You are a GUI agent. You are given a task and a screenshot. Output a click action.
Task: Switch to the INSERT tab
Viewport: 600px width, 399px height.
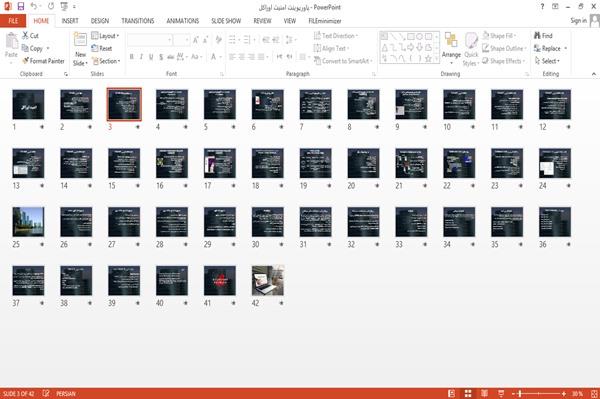[70, 21]
